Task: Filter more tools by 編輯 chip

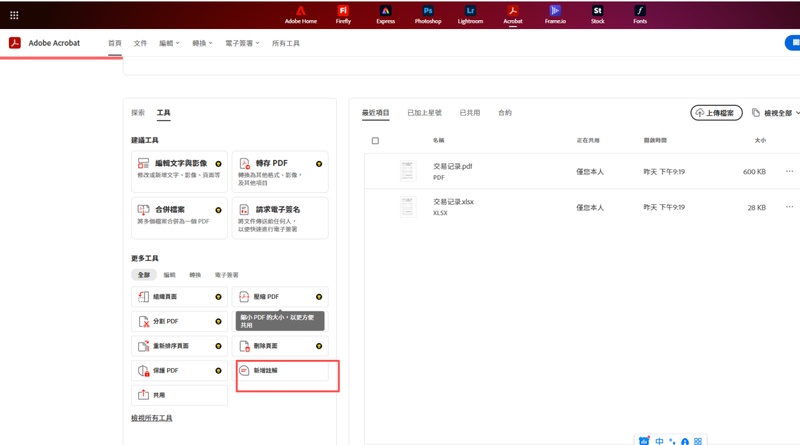Action: tap(169, 275)
